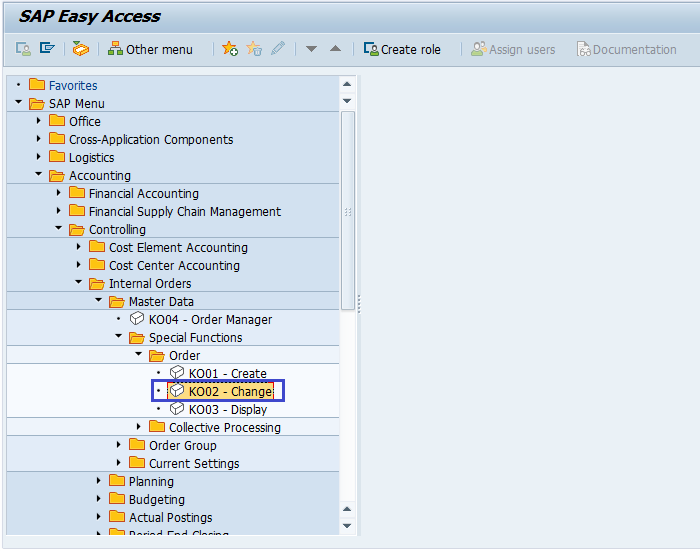Expand the Current Settings folder
The height and width of the screenshot is (552, 700).
point(118,462)
